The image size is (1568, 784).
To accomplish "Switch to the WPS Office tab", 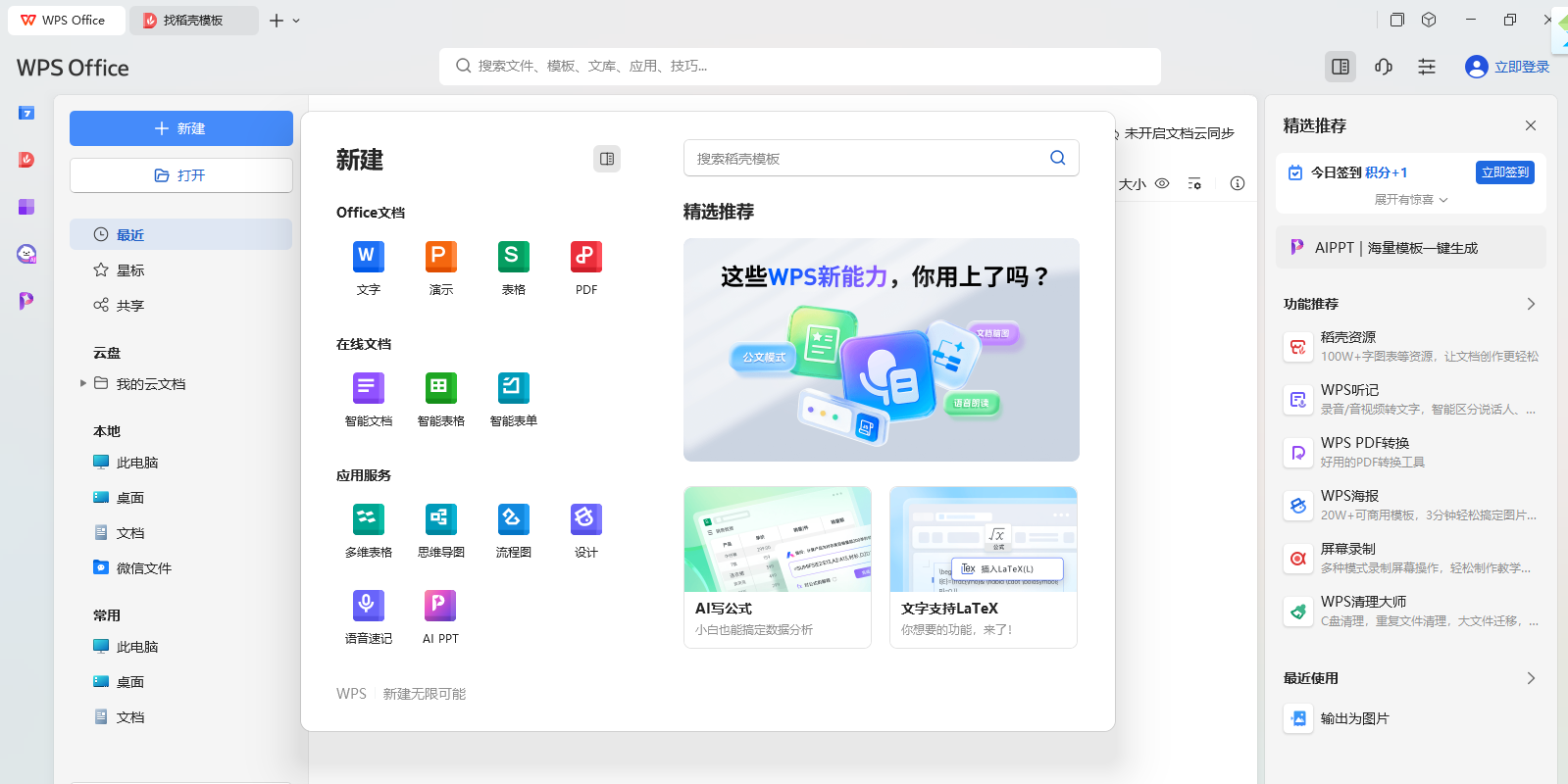I will coord(67,20).
